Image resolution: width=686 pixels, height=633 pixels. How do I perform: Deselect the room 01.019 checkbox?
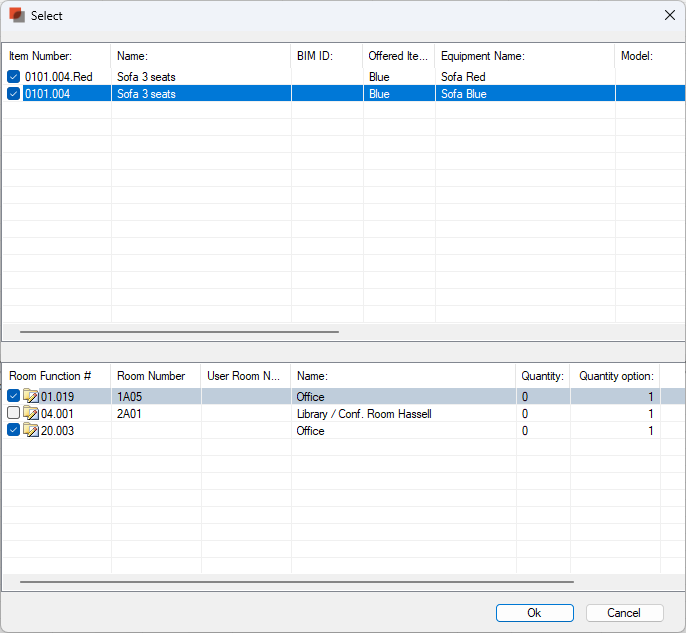(13, 397)
